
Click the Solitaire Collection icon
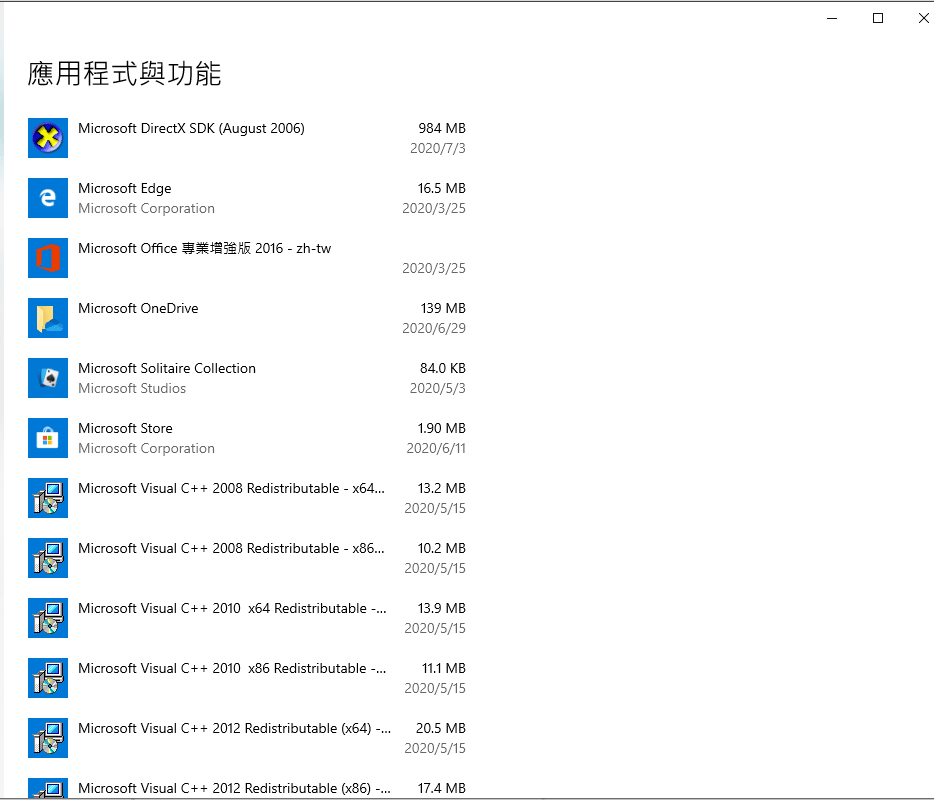(x=48, y=378)
